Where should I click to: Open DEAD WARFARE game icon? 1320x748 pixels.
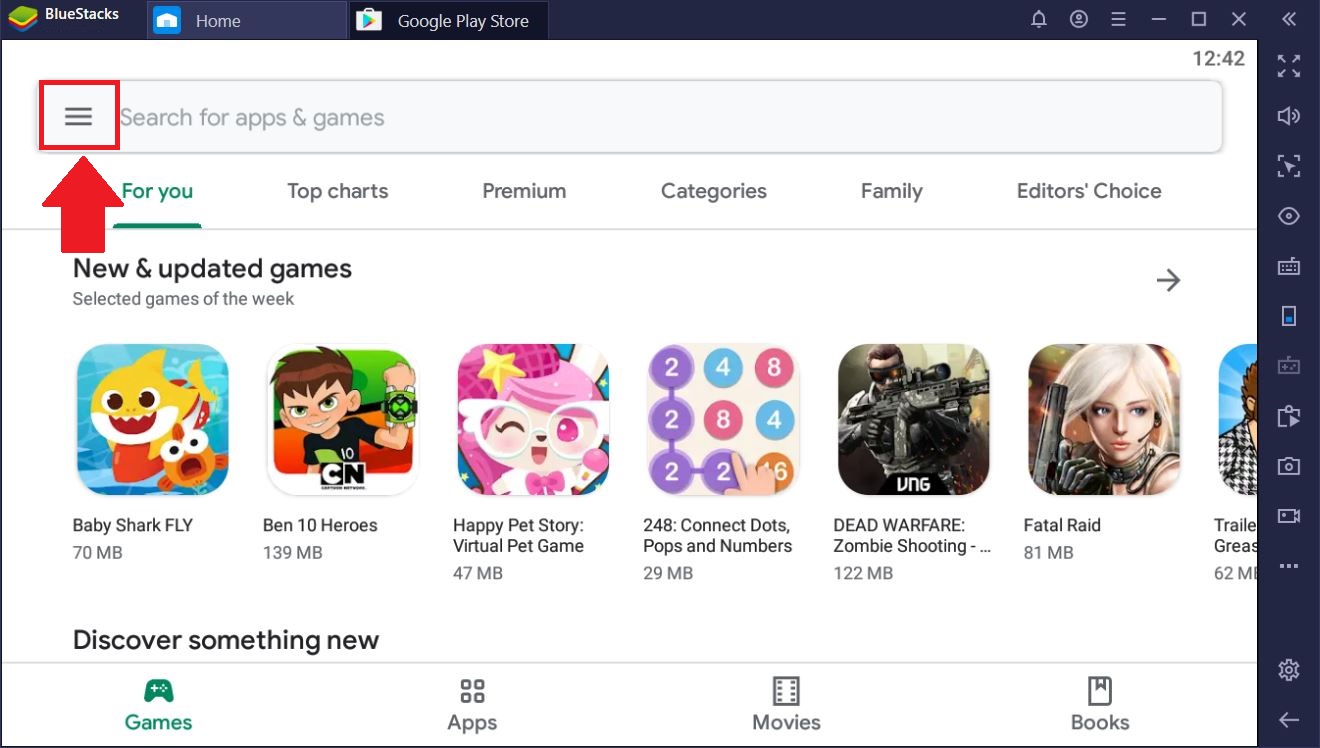coord(913,420)
